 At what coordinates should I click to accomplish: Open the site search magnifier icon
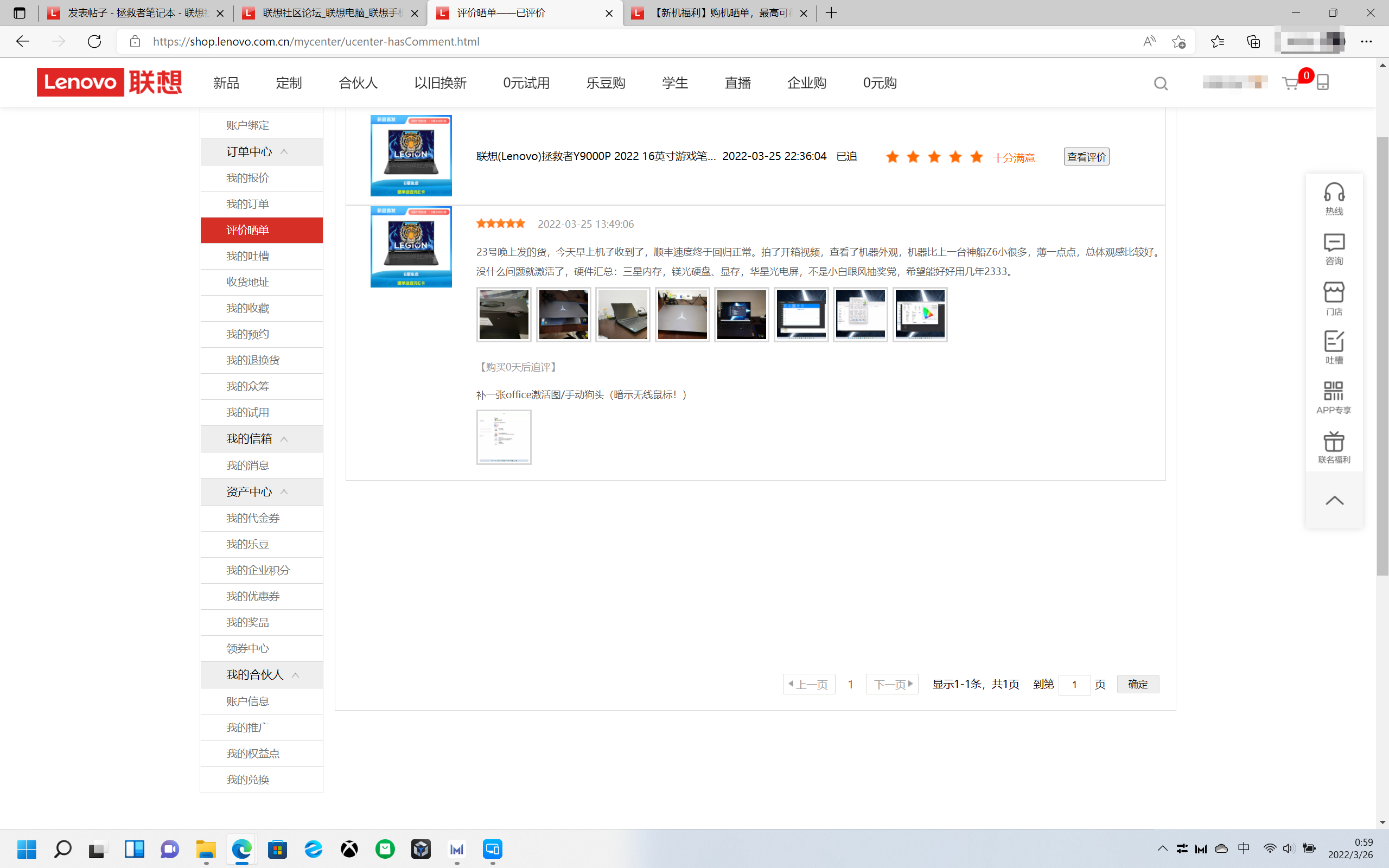point(1161,84)
